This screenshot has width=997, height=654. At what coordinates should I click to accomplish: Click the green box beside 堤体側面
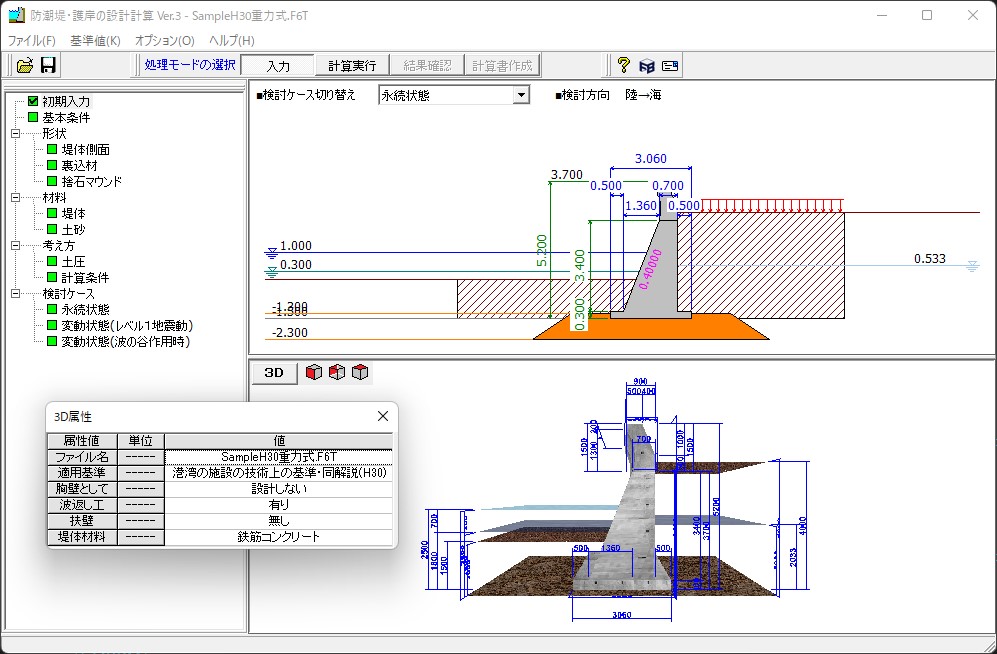(52, 149)
